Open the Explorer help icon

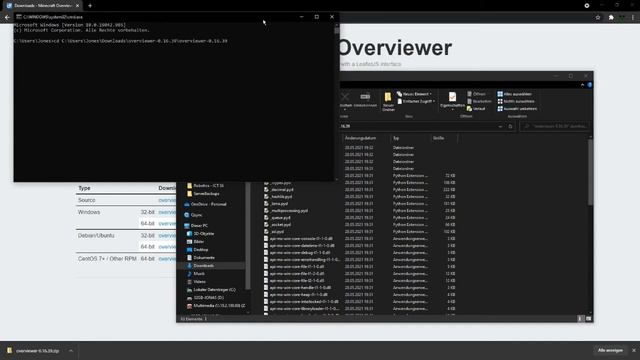589,85
